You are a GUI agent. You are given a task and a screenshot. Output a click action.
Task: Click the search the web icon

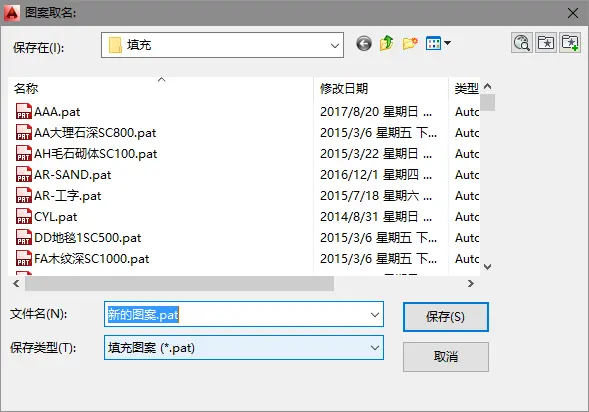click(x=522, y=43)
